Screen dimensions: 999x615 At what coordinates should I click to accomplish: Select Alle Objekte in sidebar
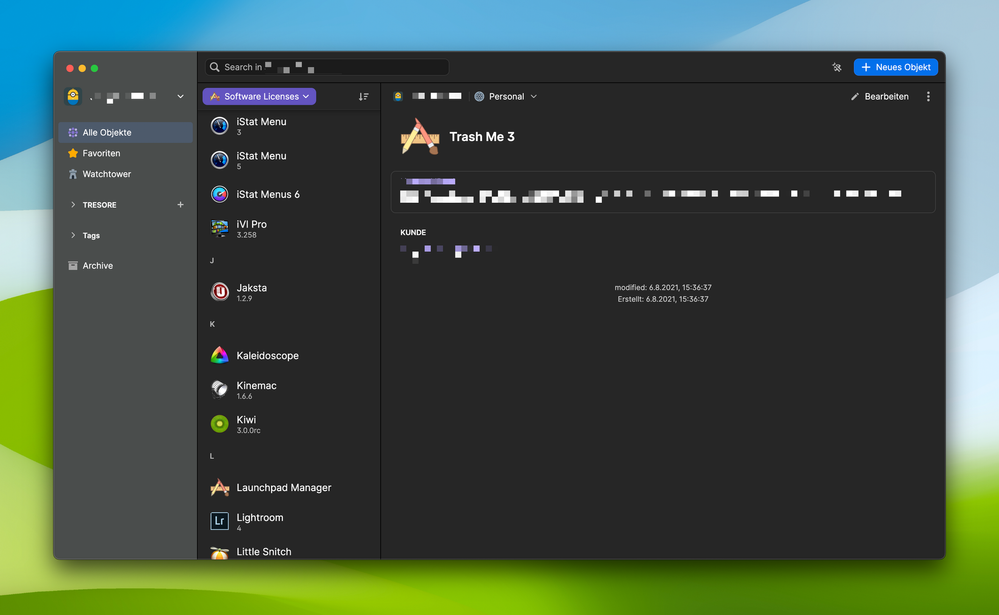(106, 132)
